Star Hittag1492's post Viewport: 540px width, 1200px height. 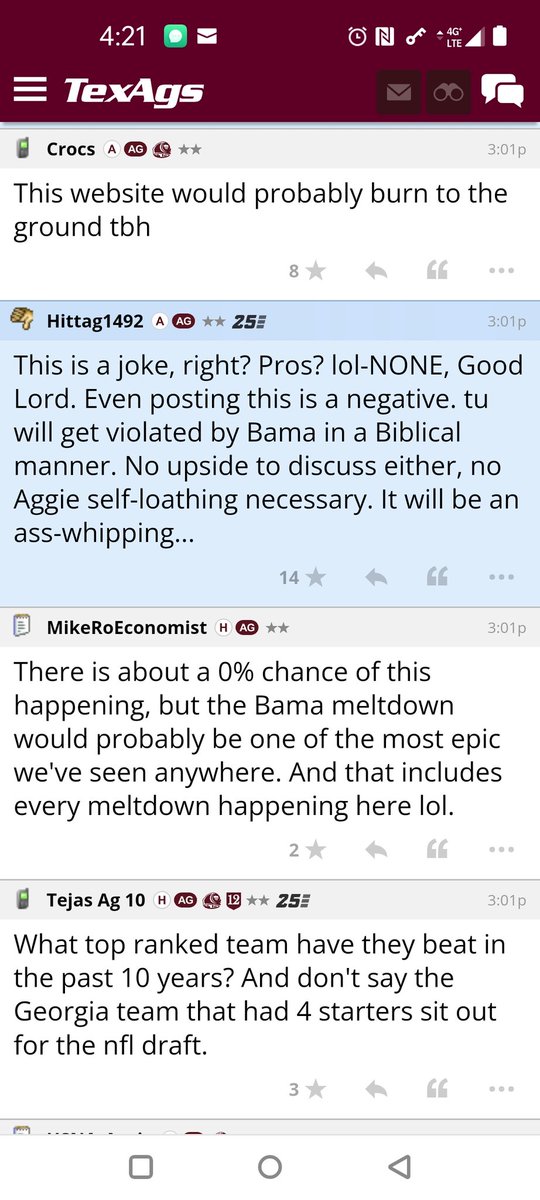point(315,576)
